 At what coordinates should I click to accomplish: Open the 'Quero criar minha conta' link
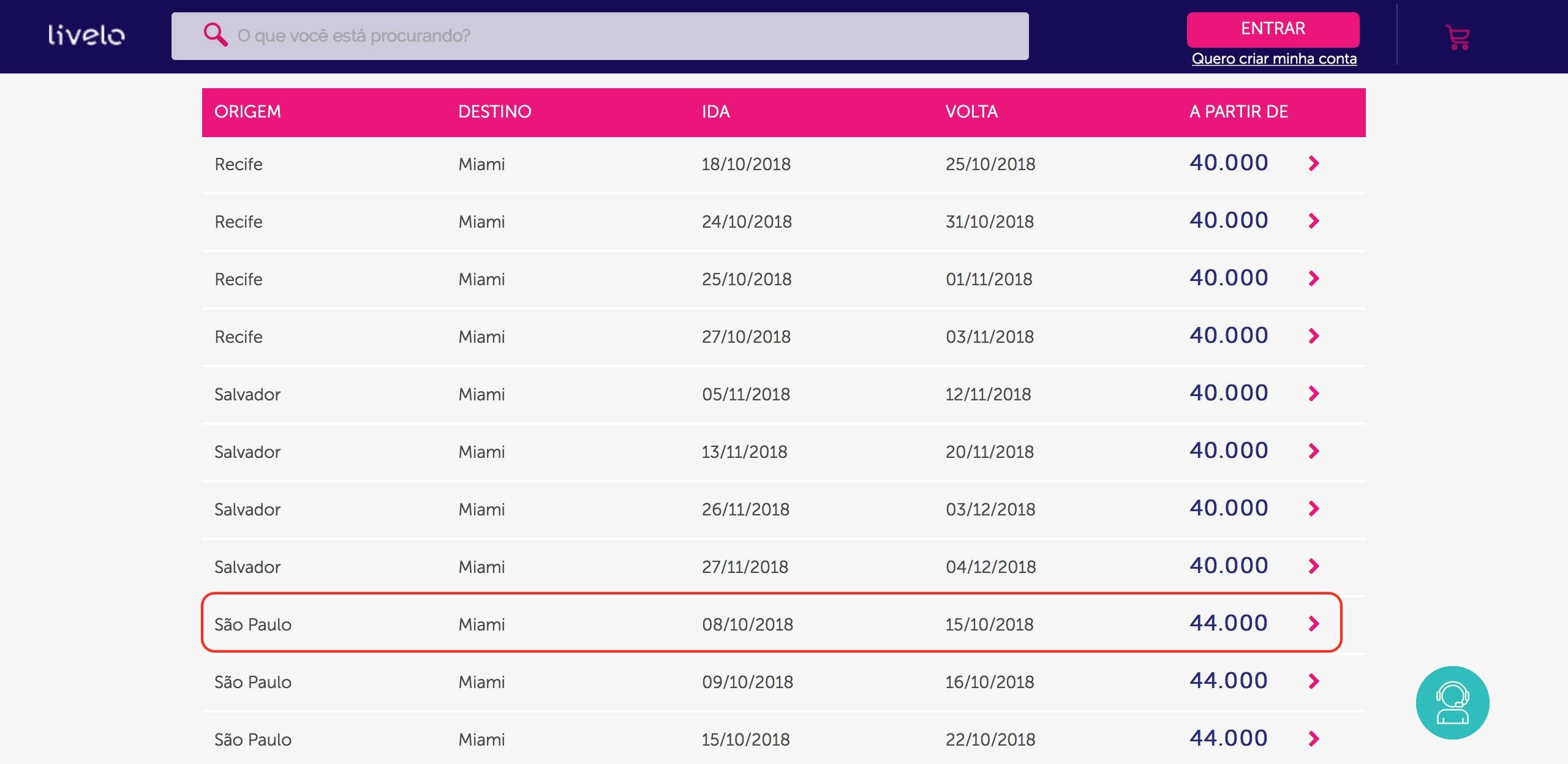(1274, 59)
